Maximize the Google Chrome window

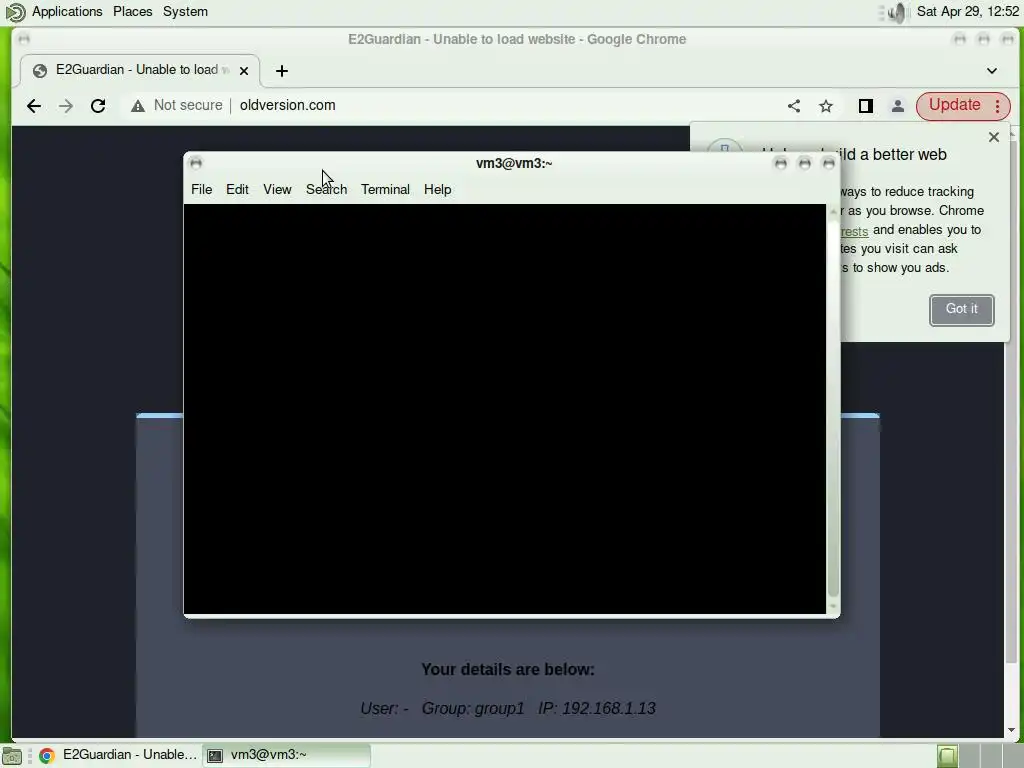[x=984, y=39]
